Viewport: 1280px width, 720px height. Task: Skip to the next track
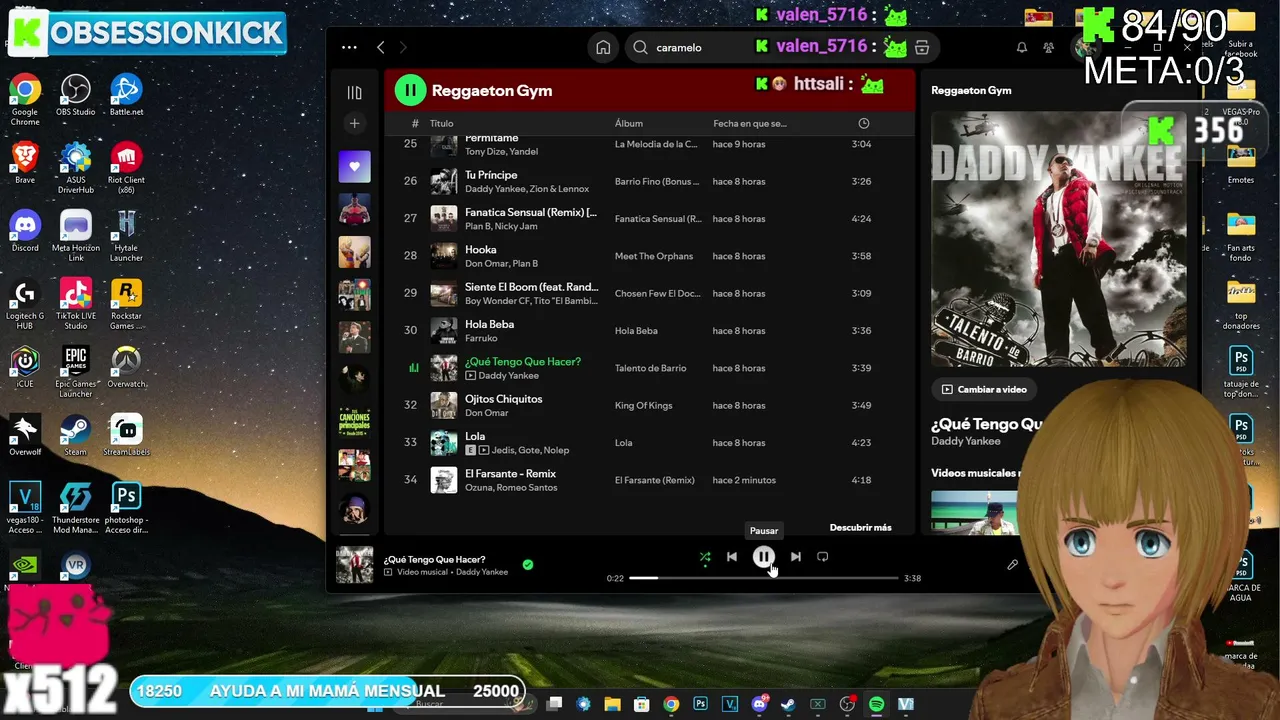tap(795, 557)
